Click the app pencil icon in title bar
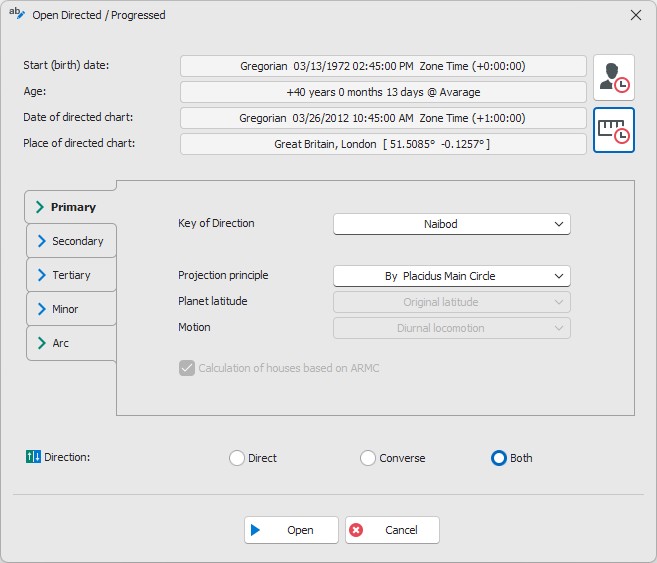Image resolution: width=657 pixels, height=563 pixels. pyautogui.click(x=17, y=13)
